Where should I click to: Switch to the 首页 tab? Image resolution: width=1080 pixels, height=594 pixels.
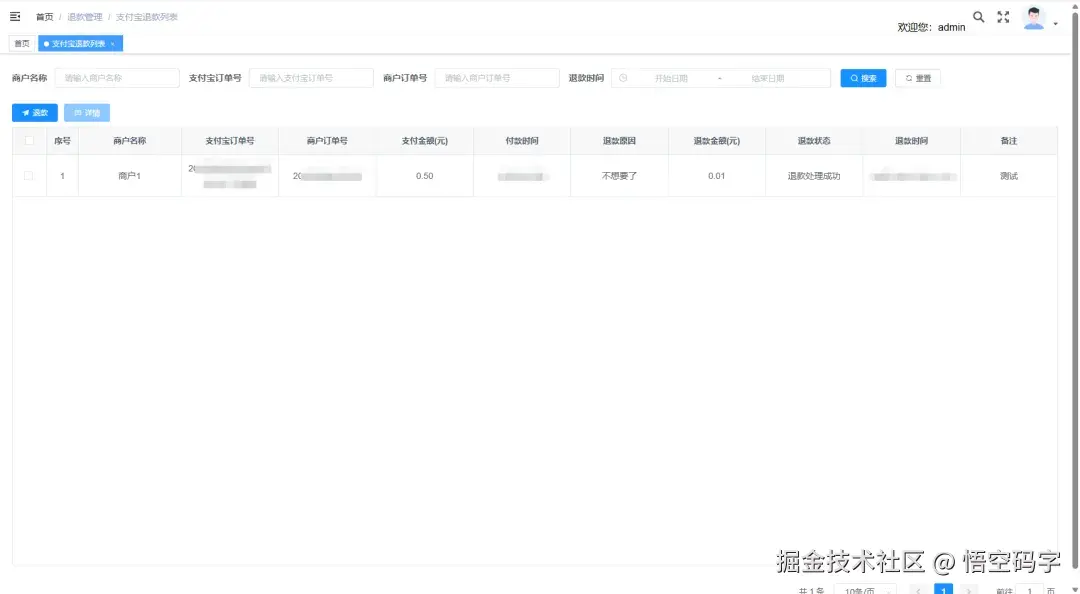(21, 43)
